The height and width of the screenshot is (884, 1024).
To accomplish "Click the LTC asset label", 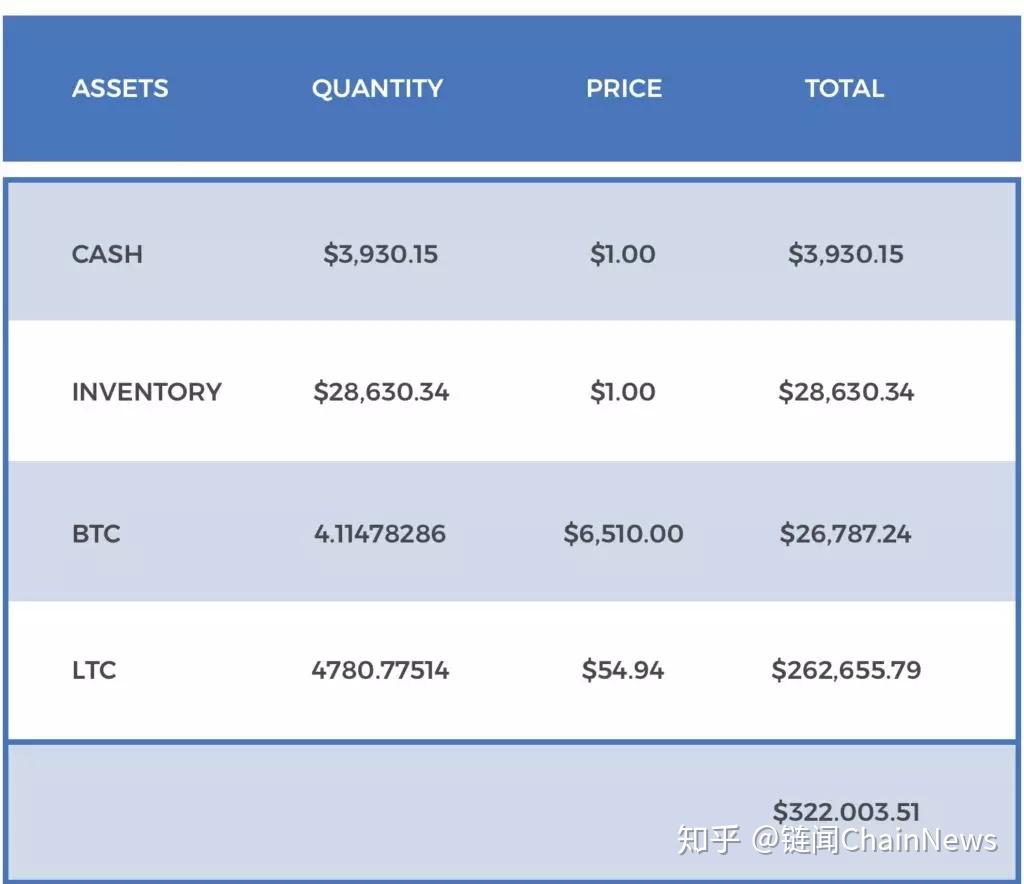I will [x=94, y=670].
